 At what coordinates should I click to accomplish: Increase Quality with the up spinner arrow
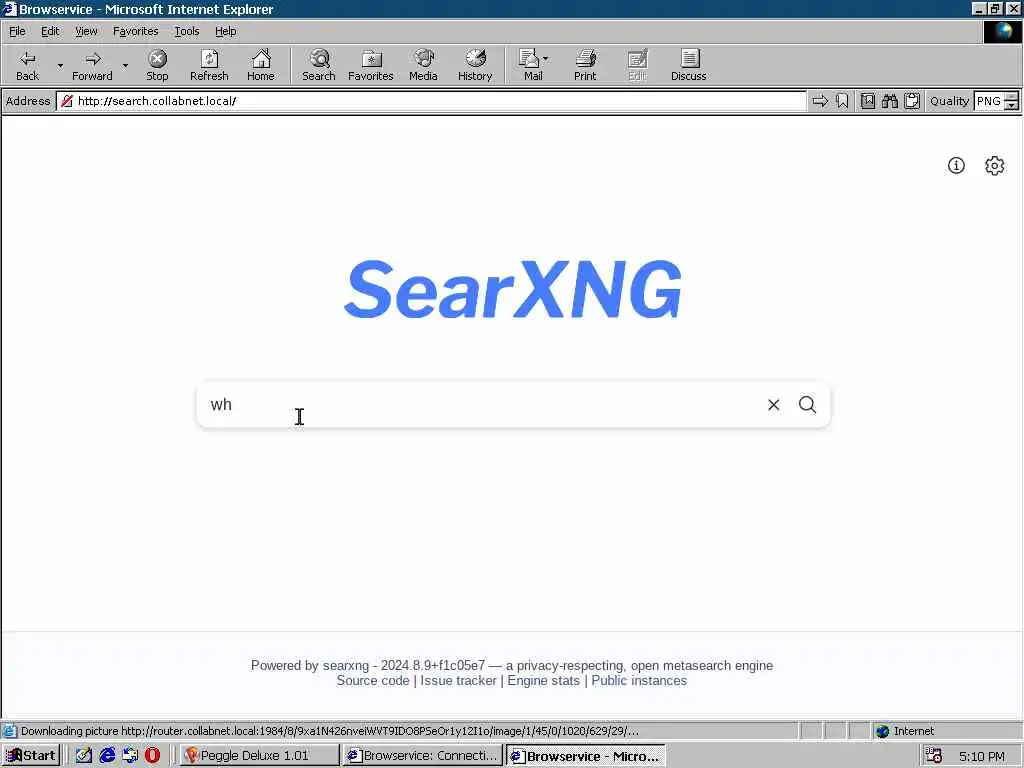1011,97
